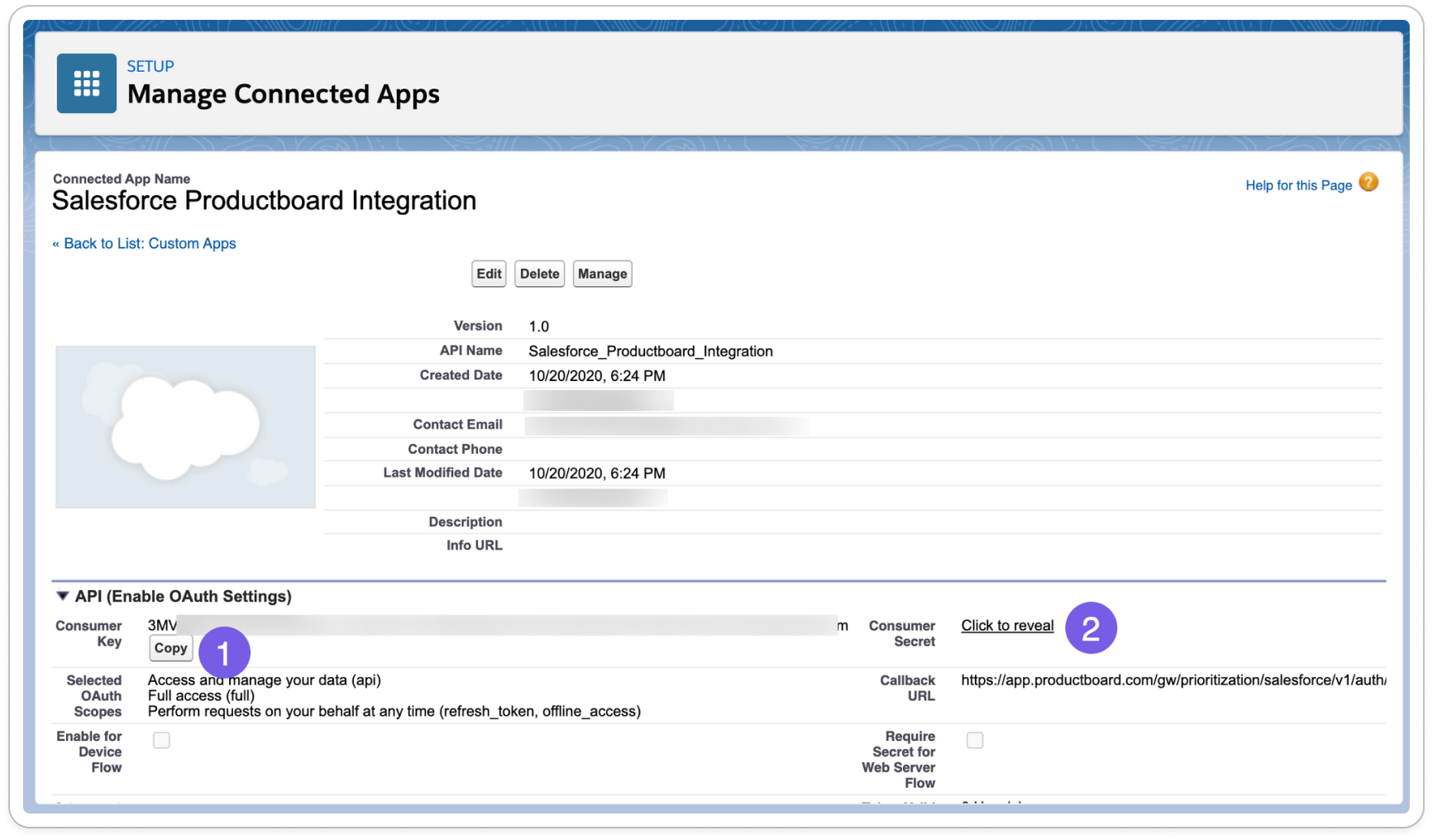The width and height of the screenshot is (1433, 840).
Task: Click the Salesforce Productboard Integration heading
Action: click(x=264, y=201)
